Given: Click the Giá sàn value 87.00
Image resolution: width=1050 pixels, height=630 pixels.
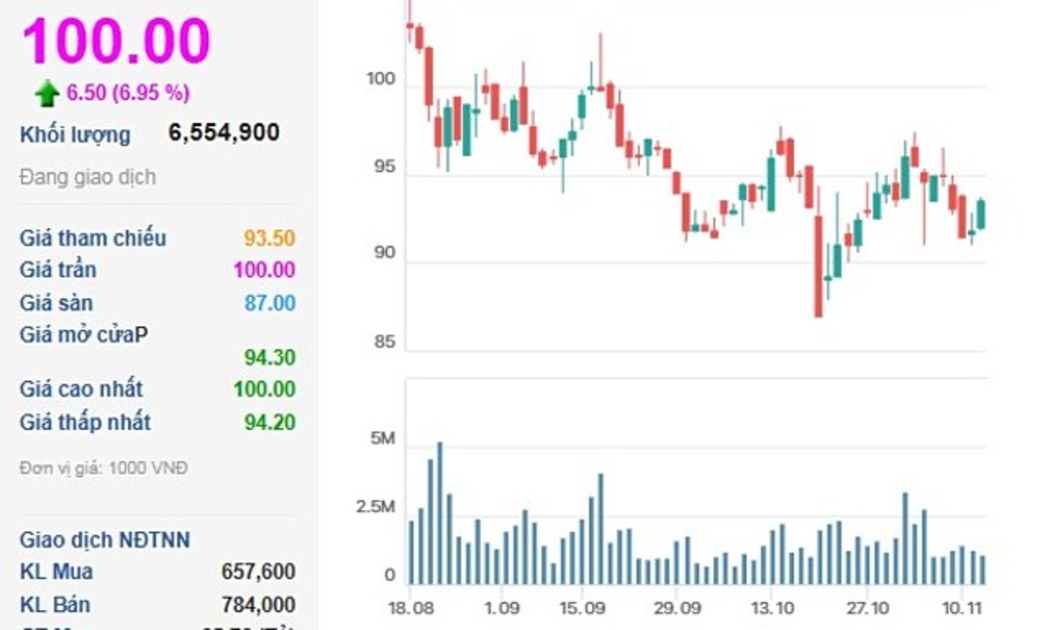Looking at the screenshot, I should pos(270,303).
